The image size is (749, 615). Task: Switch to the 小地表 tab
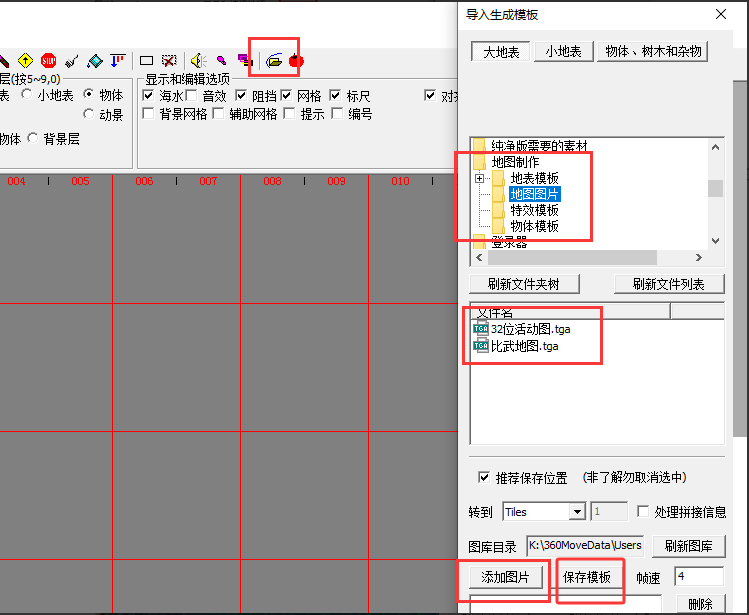click(x=564, y=51)
